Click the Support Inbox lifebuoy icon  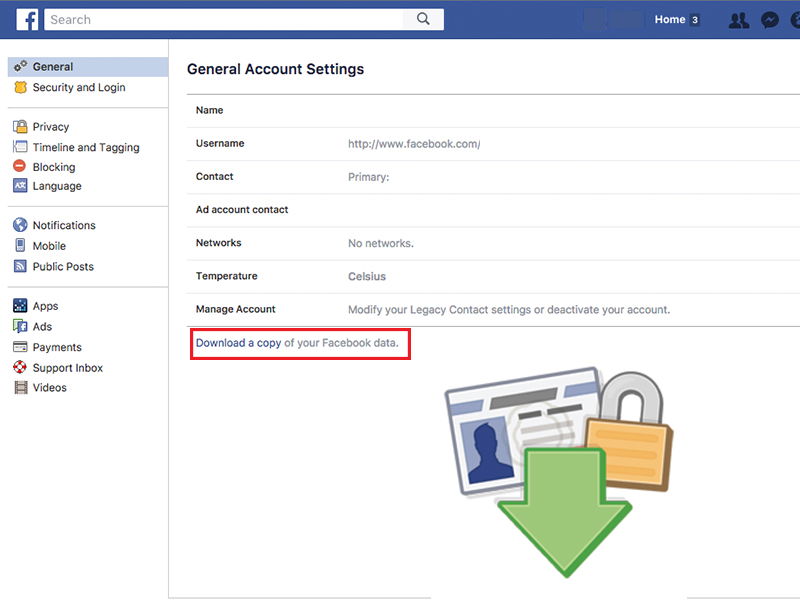[x=20, y=367]
